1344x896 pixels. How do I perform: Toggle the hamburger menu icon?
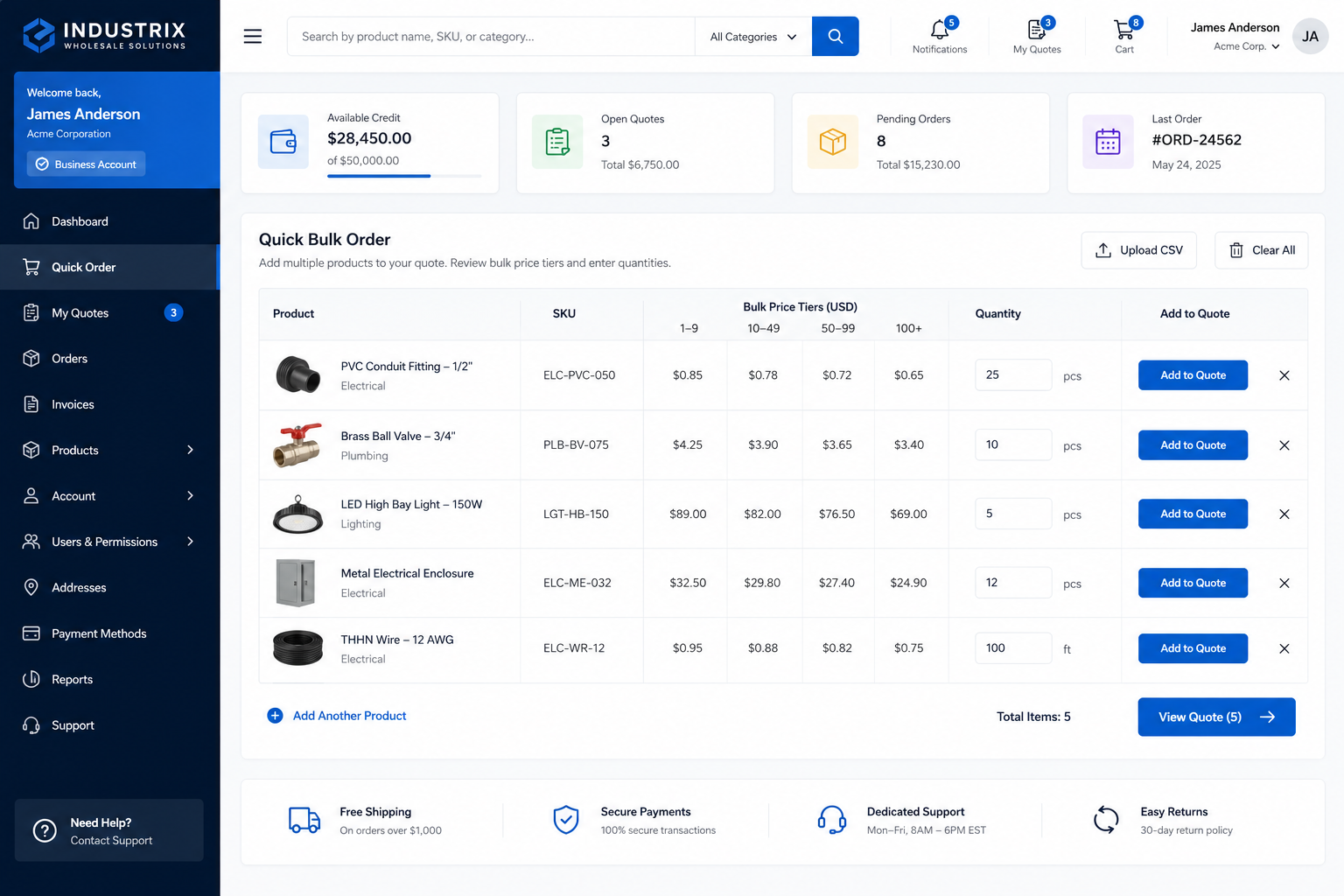pos(253,36)
